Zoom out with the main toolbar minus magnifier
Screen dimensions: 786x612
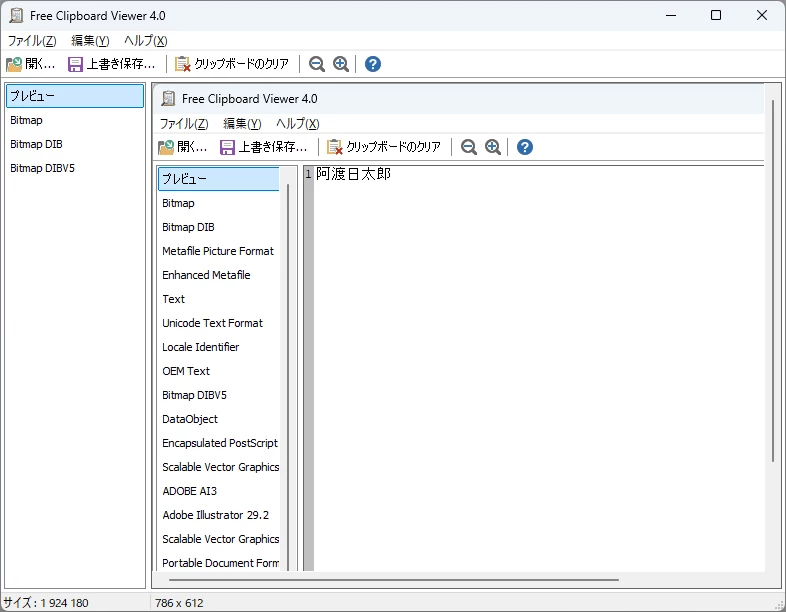[316, 64]
